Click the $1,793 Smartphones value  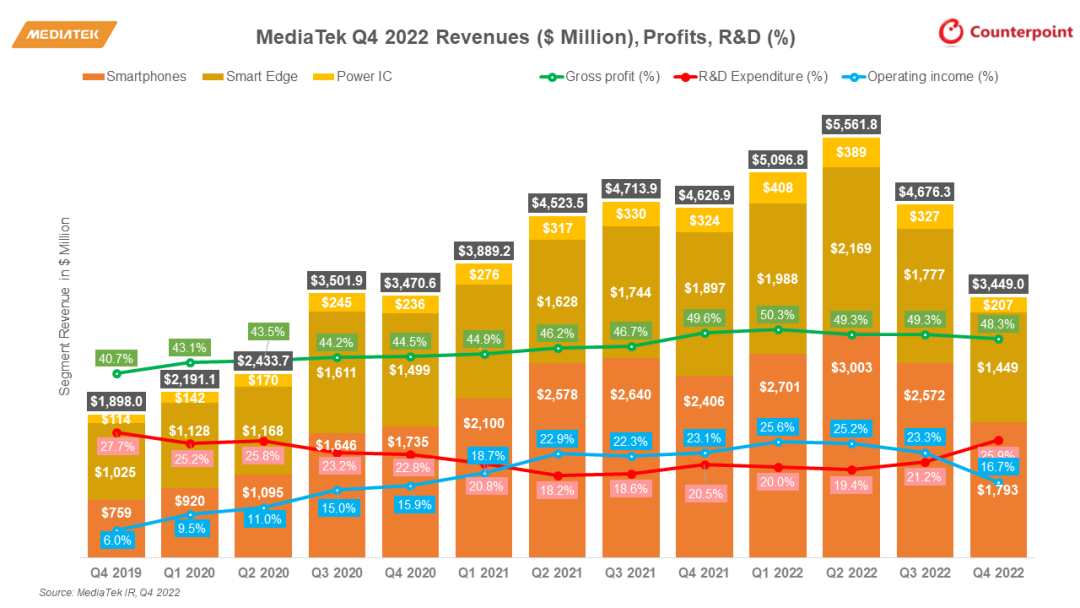997,490
